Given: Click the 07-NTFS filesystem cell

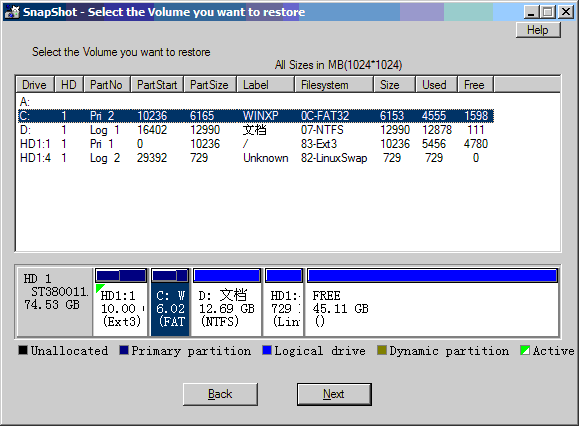Looking at the screenshot, I should [322, 130].
